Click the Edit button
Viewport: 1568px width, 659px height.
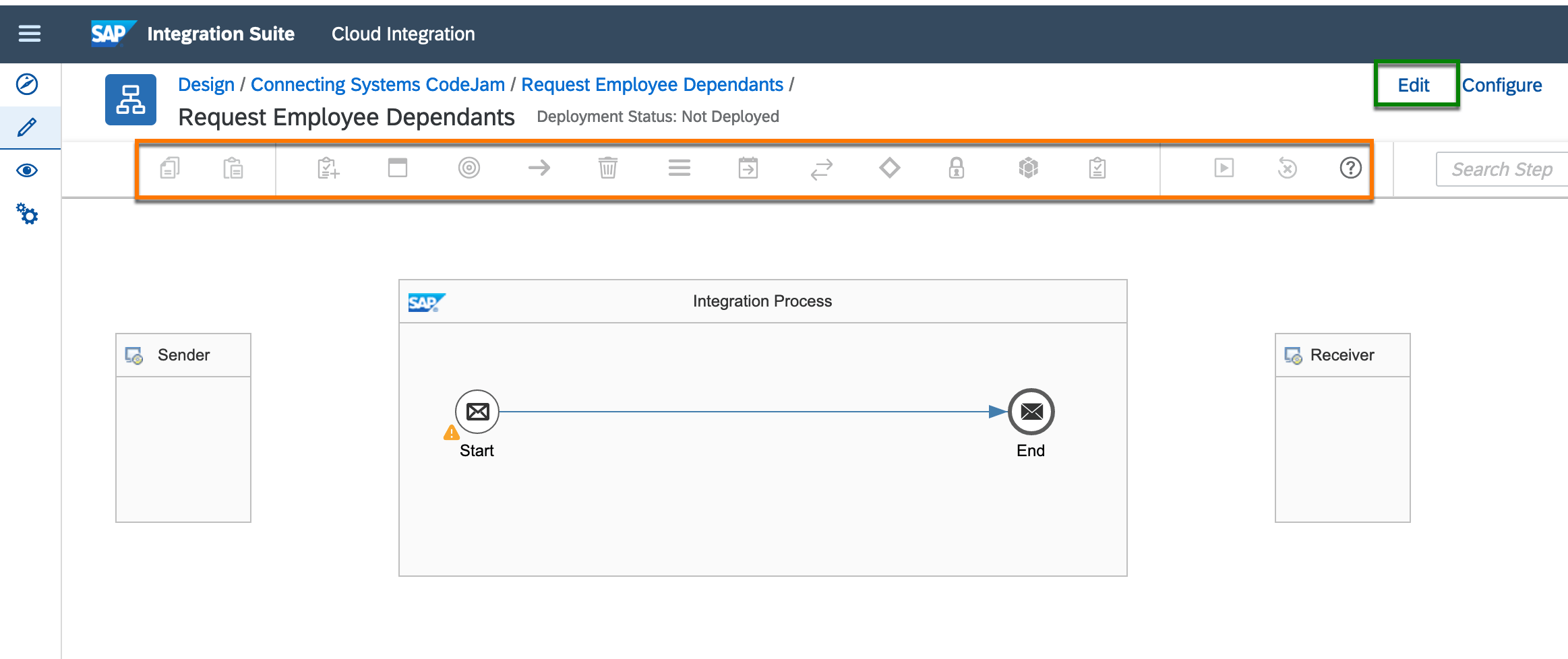(1414, 85)
